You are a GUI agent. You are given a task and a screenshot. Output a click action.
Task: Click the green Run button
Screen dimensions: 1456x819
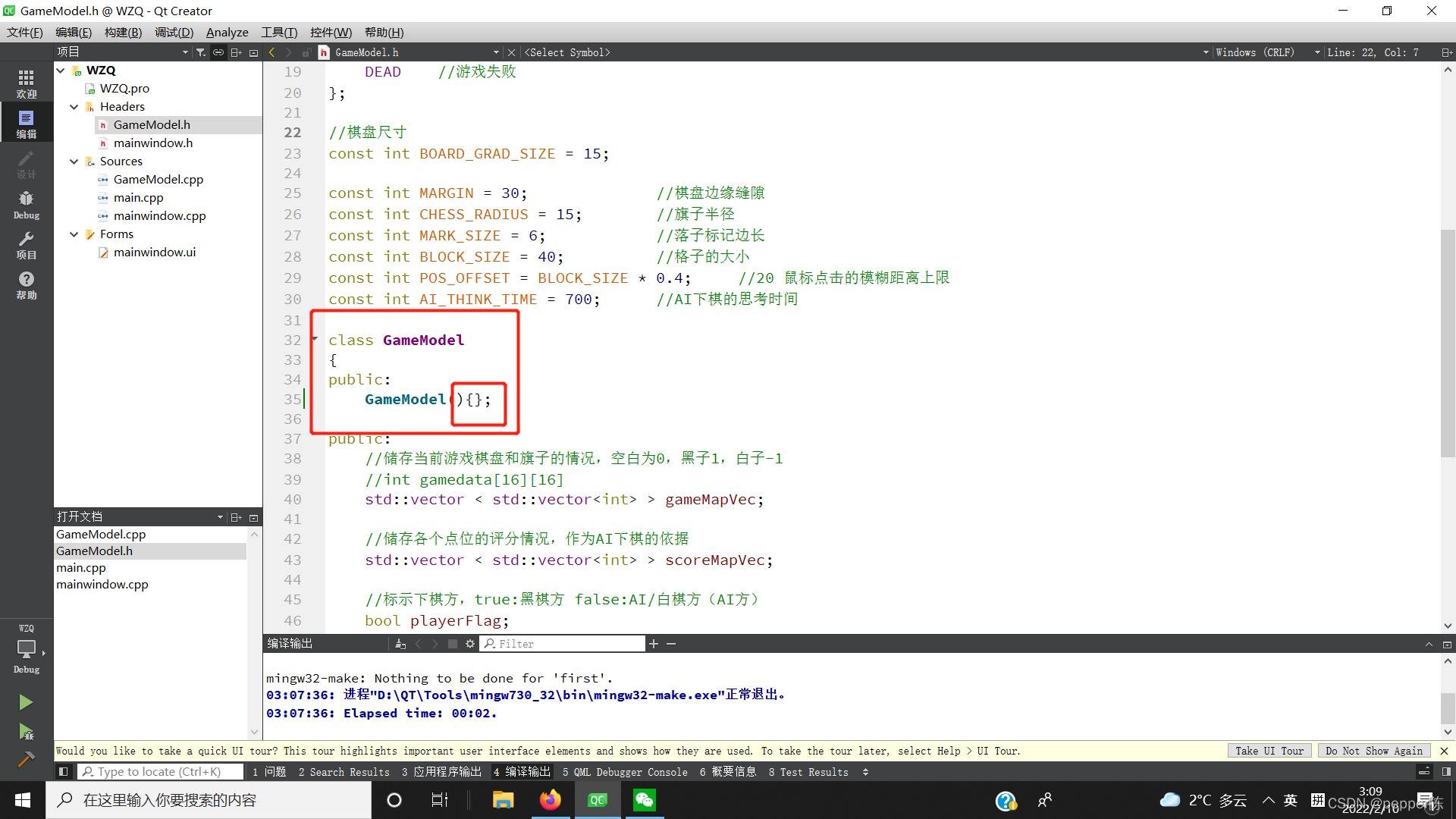pyautogui.click(x=26, y=702)
